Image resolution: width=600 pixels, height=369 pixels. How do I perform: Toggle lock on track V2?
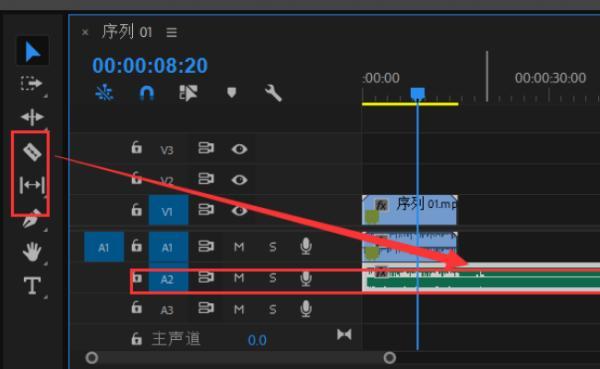coord(137,178)
